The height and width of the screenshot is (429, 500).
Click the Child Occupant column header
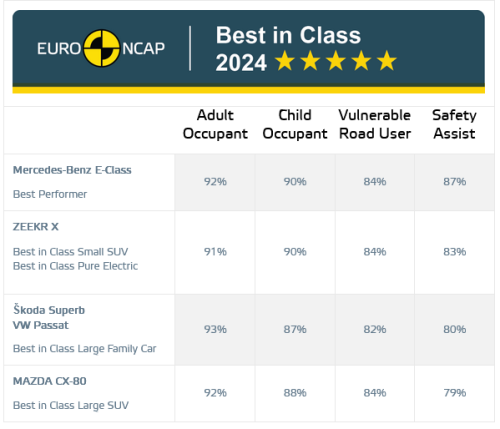(295, 124)
